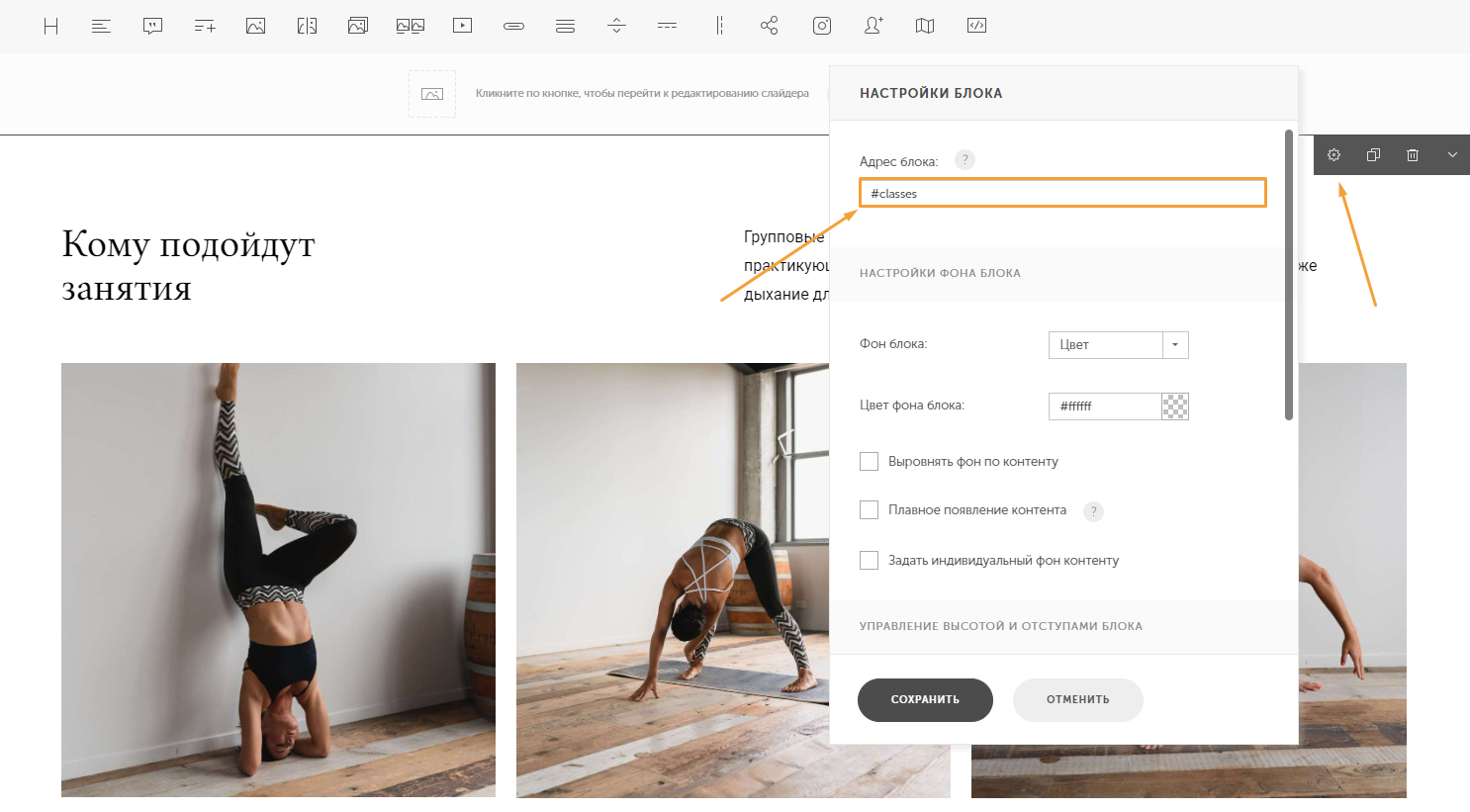Insert a map block
This screenshot has width=1470, height=812.
[925, 26]
